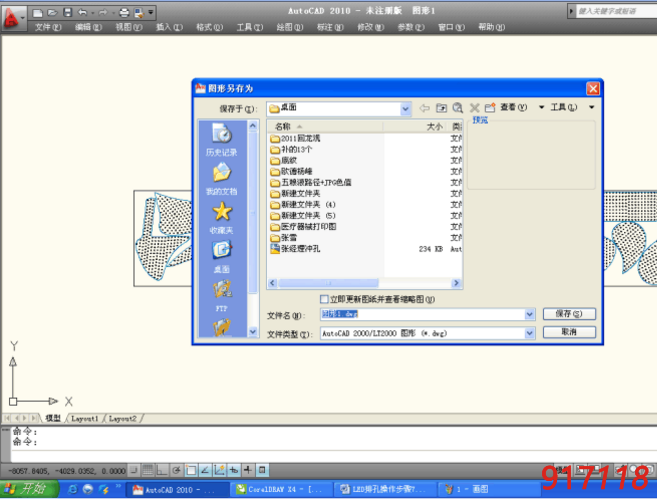Expand the 保存于 location combo box
The width and height of the screenshot is (657, 499).
click(x=405, y=109)
